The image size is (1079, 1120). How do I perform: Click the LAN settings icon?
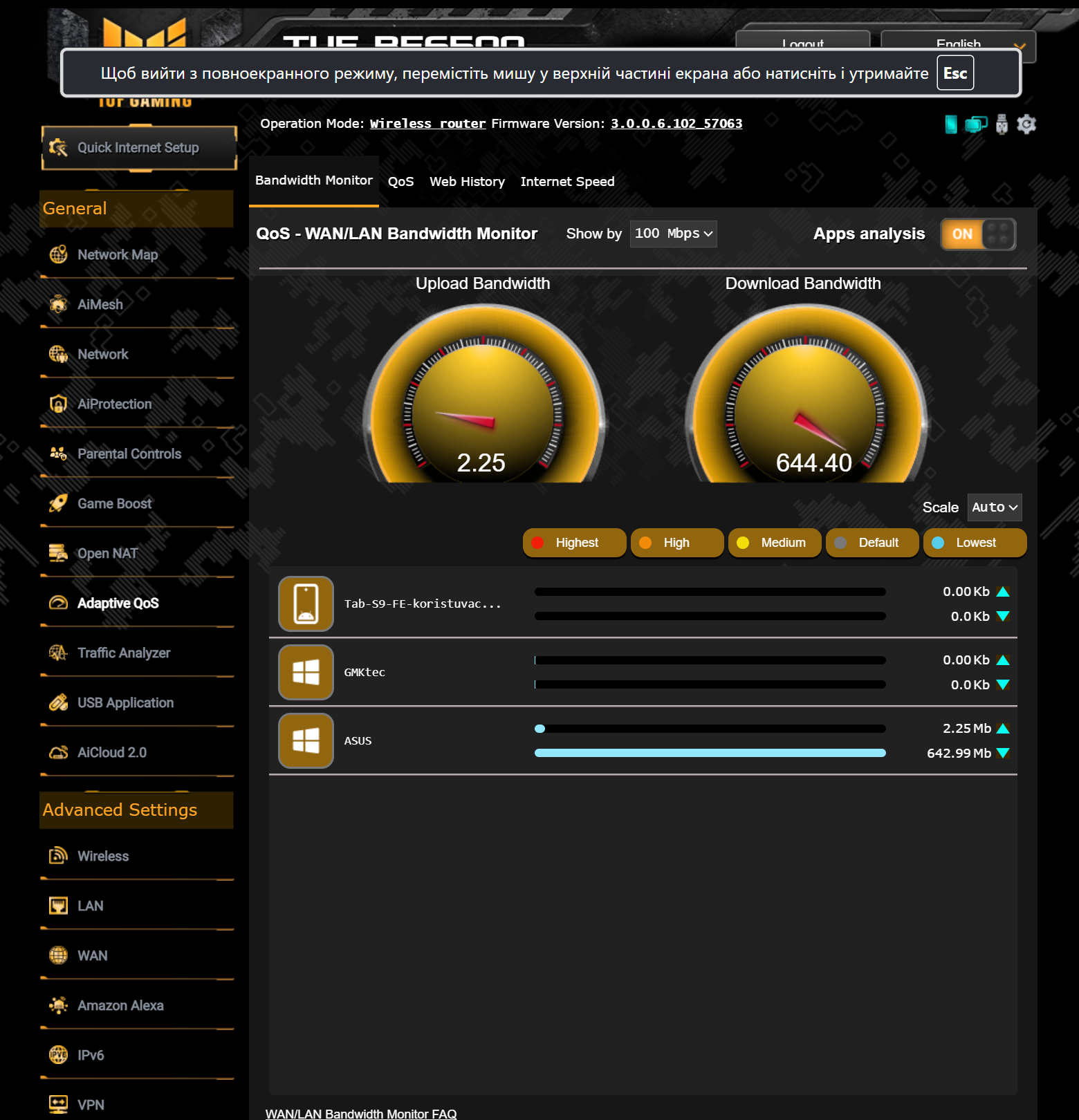[58, 906]
